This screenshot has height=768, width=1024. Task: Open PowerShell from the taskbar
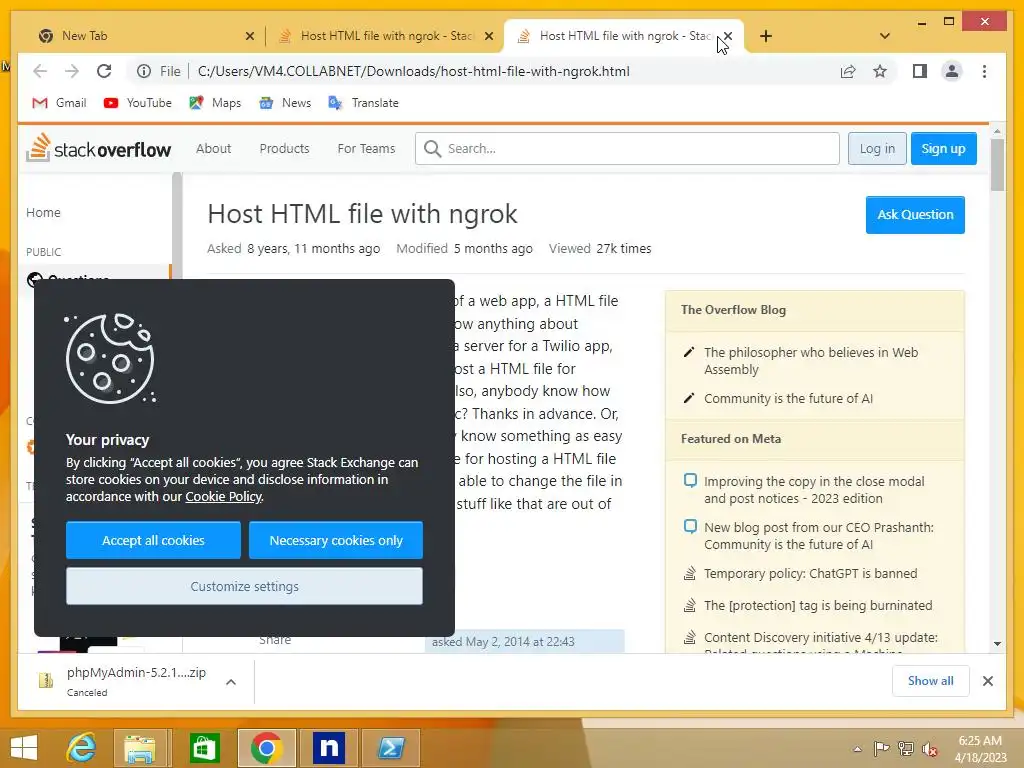(391, 747)
